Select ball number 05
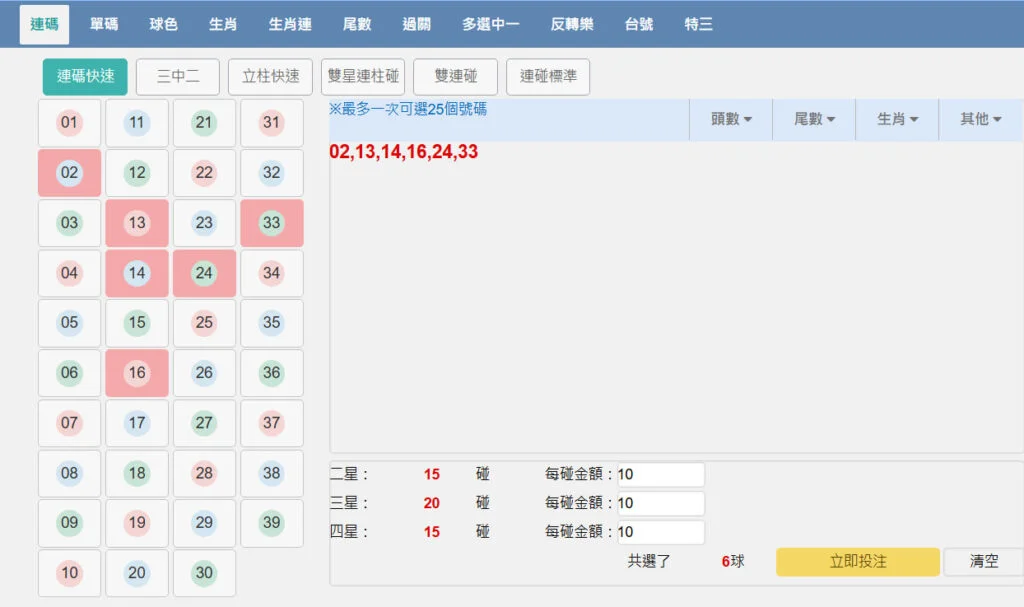 69,323
